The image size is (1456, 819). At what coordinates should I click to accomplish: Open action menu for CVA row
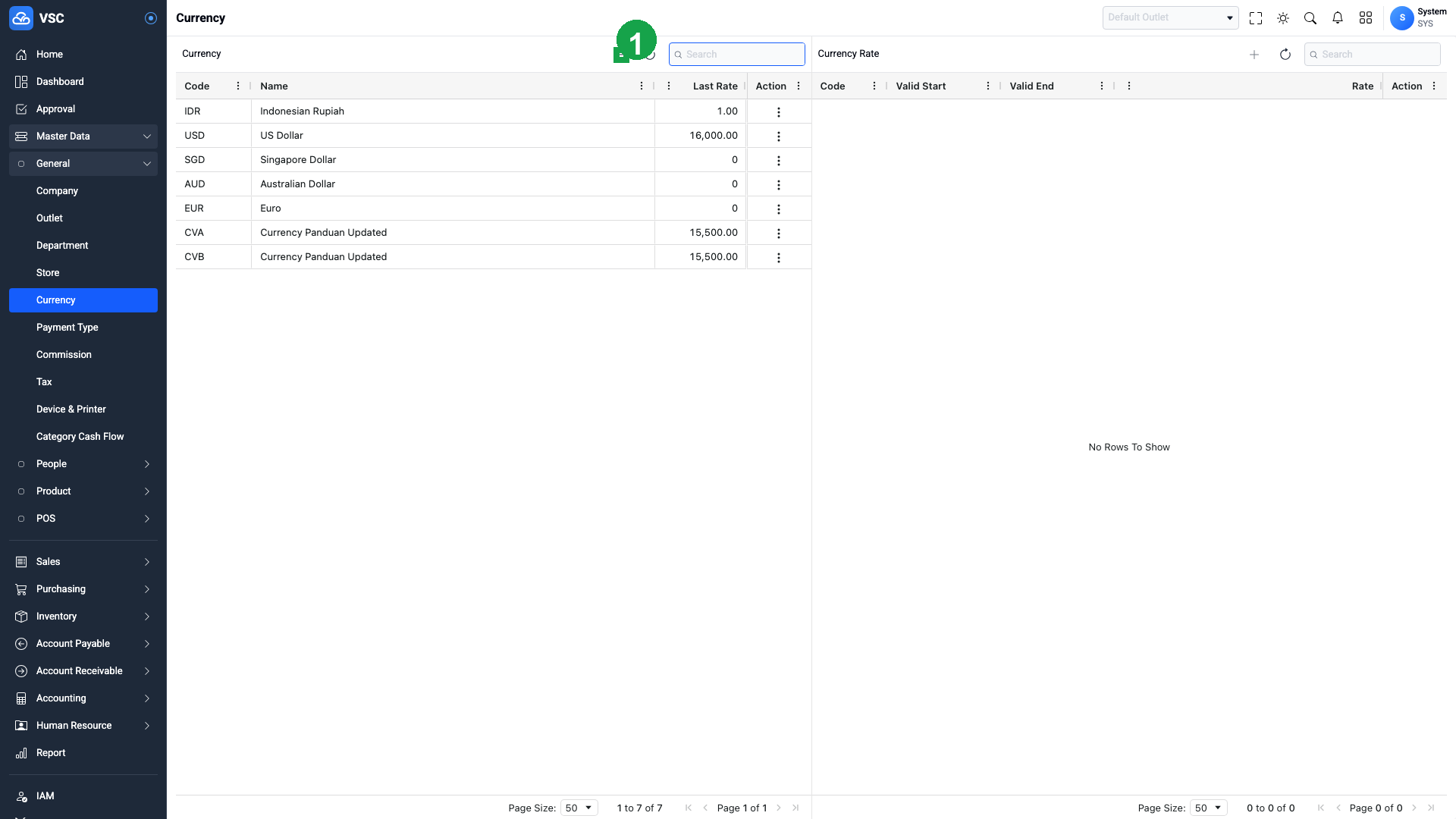(x=779, y=234)
